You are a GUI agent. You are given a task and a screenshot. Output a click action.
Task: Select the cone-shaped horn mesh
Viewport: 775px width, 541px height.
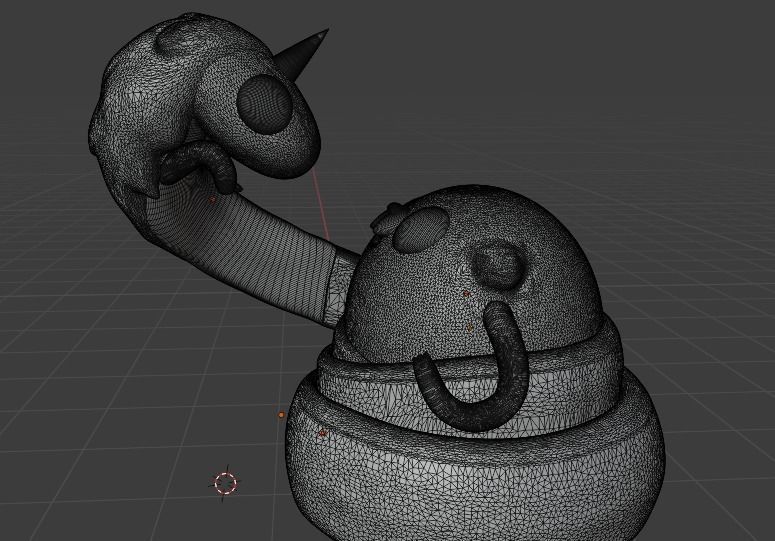pos(302,53)
